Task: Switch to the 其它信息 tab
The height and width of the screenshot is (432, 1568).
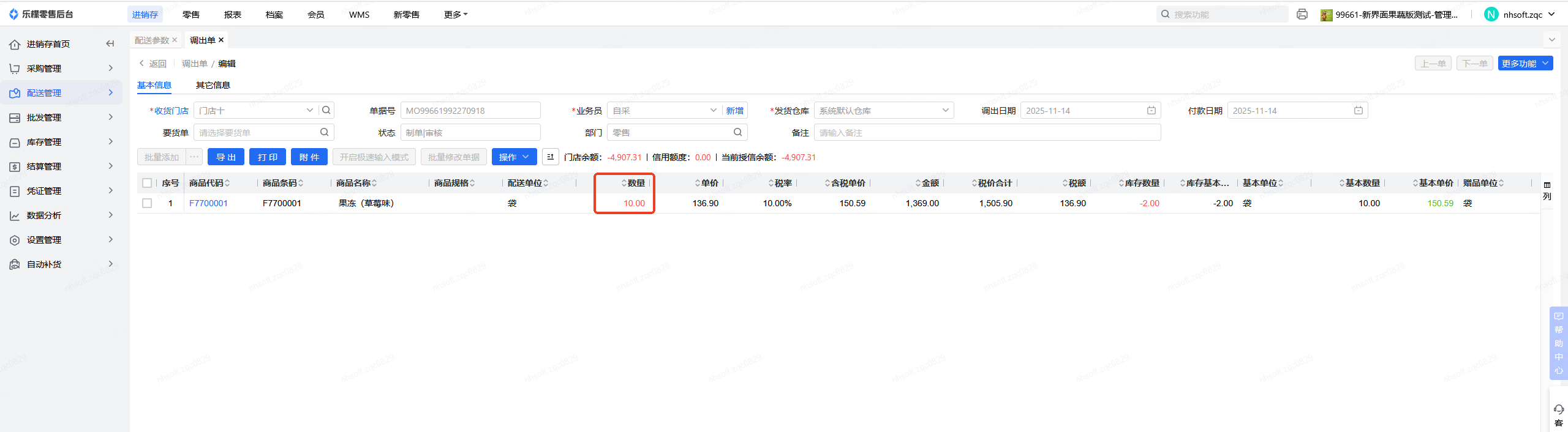Action: pos(213,85)
